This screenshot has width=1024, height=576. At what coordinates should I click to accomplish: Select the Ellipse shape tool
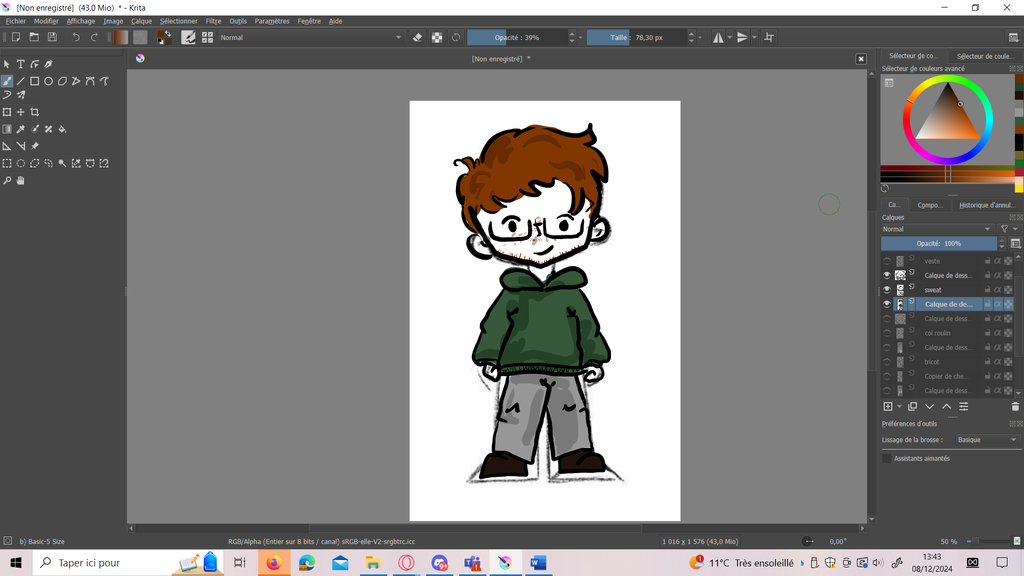(48, 81)
